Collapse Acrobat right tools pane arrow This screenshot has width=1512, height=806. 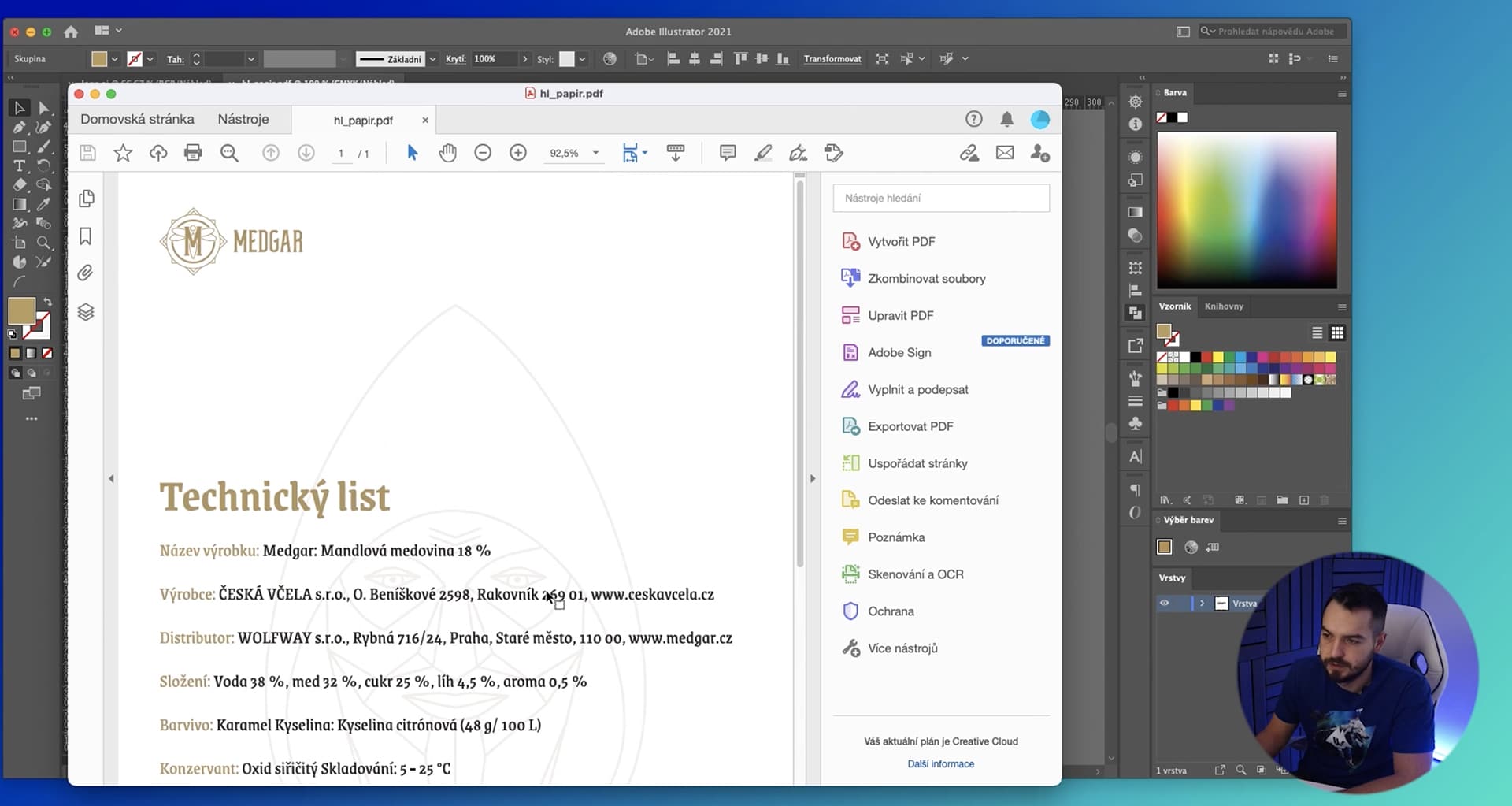(x=813, y=478)
